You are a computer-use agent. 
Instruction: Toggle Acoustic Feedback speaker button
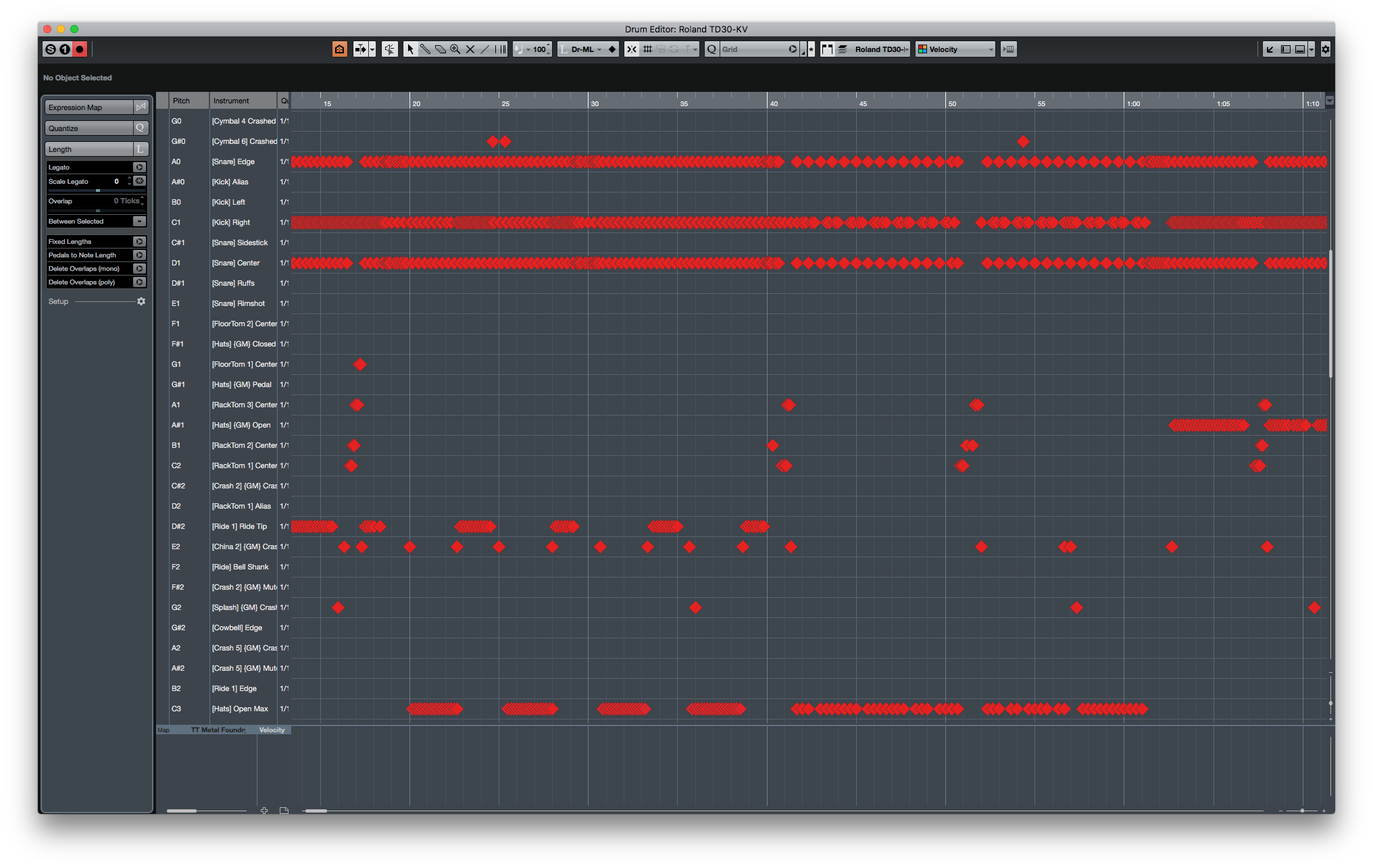coord(390,49)
